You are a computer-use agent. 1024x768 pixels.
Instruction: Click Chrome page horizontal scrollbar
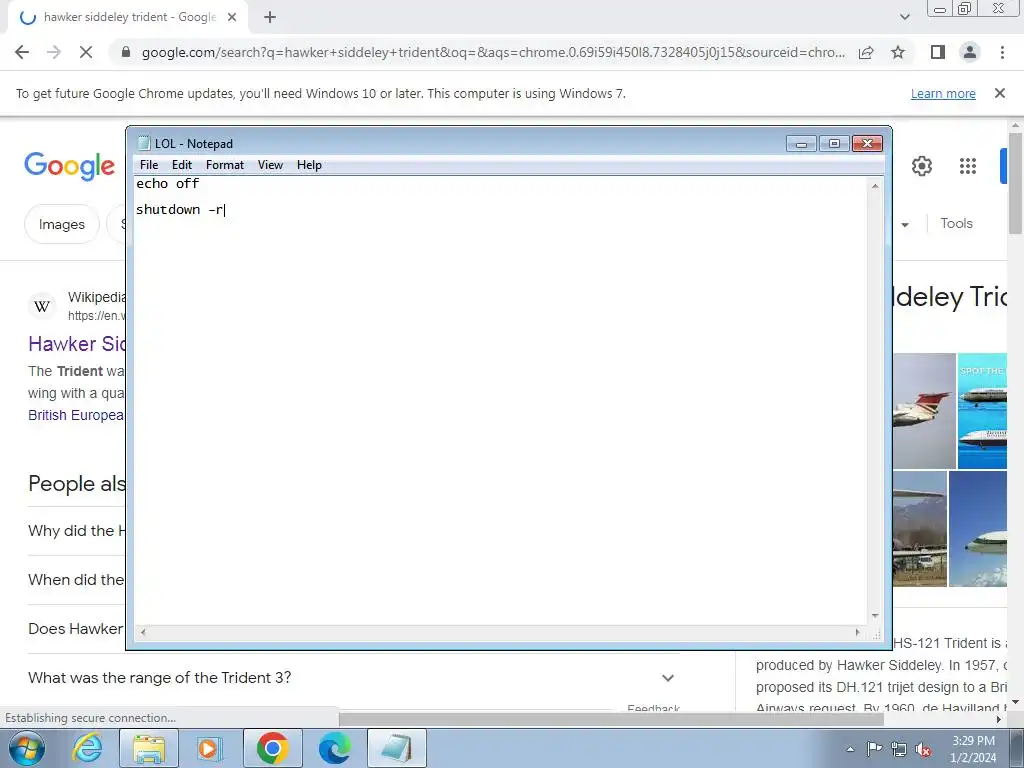(611, 719)
